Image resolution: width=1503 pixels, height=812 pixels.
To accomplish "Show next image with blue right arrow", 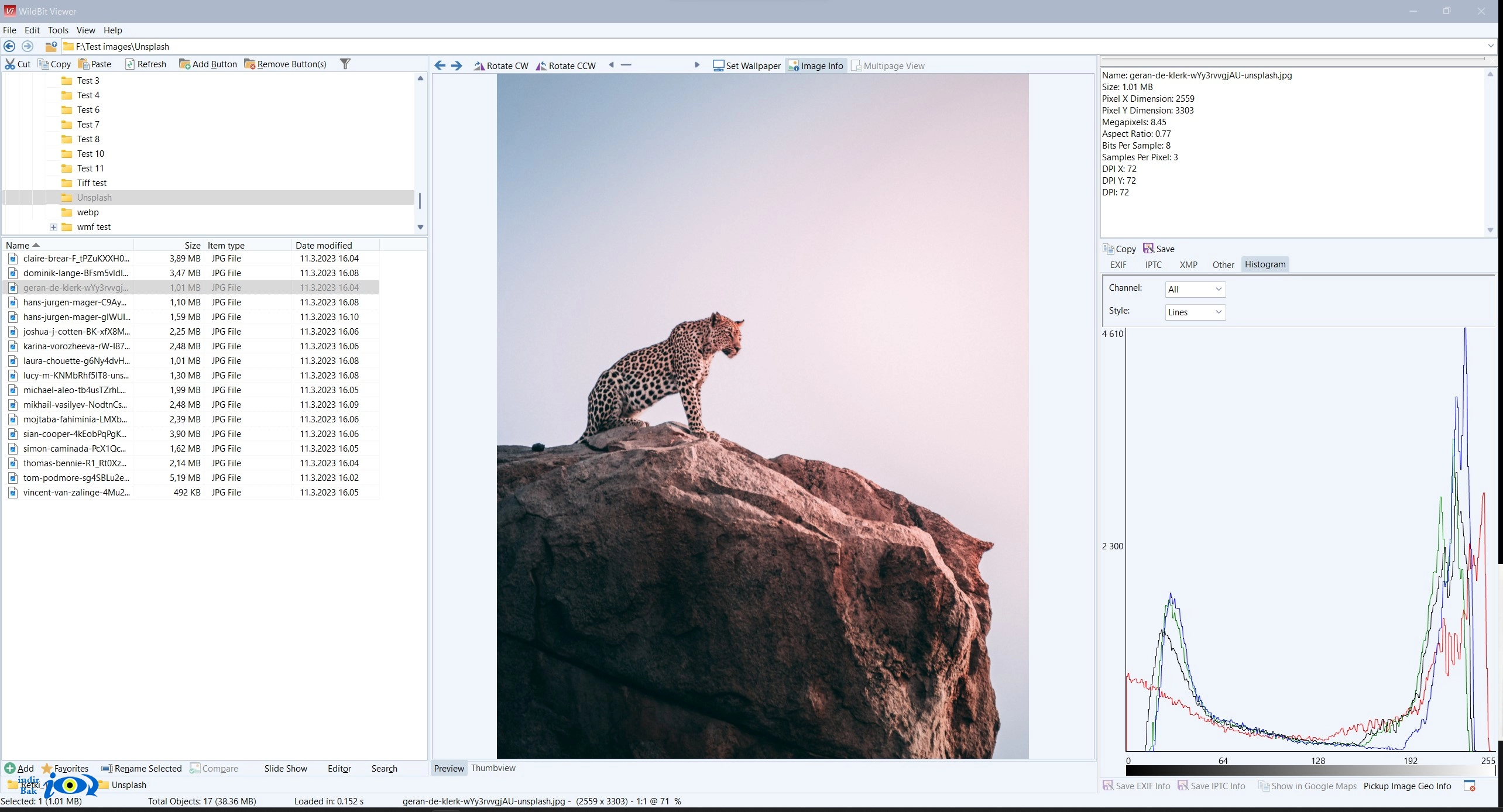I will (457, 66).
